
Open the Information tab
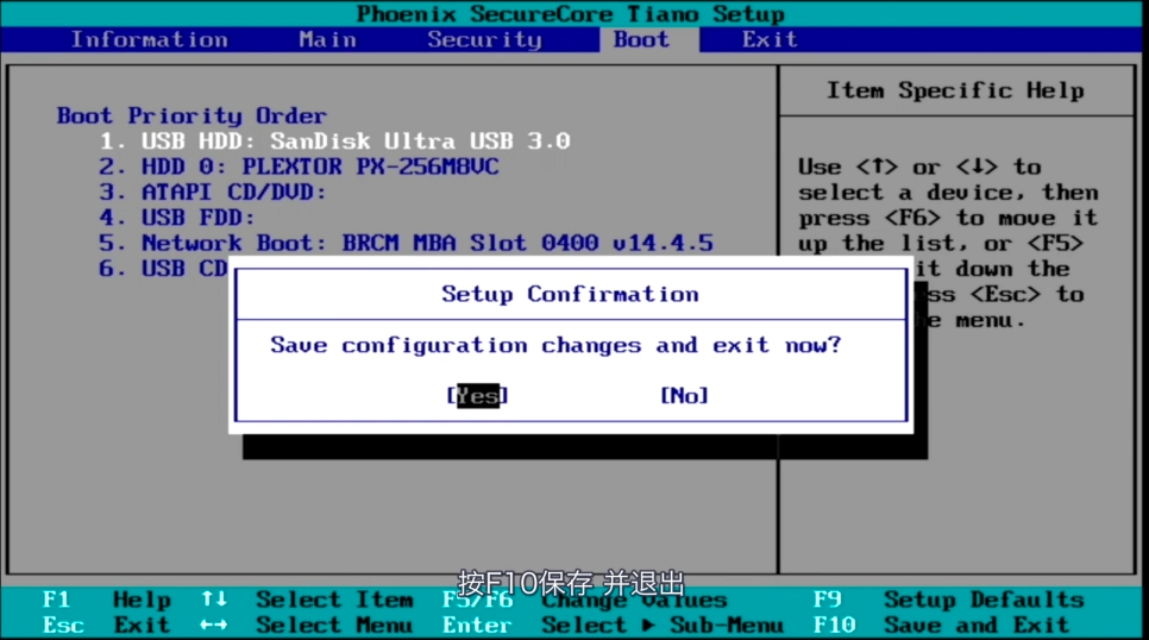[x=149, y=40]
